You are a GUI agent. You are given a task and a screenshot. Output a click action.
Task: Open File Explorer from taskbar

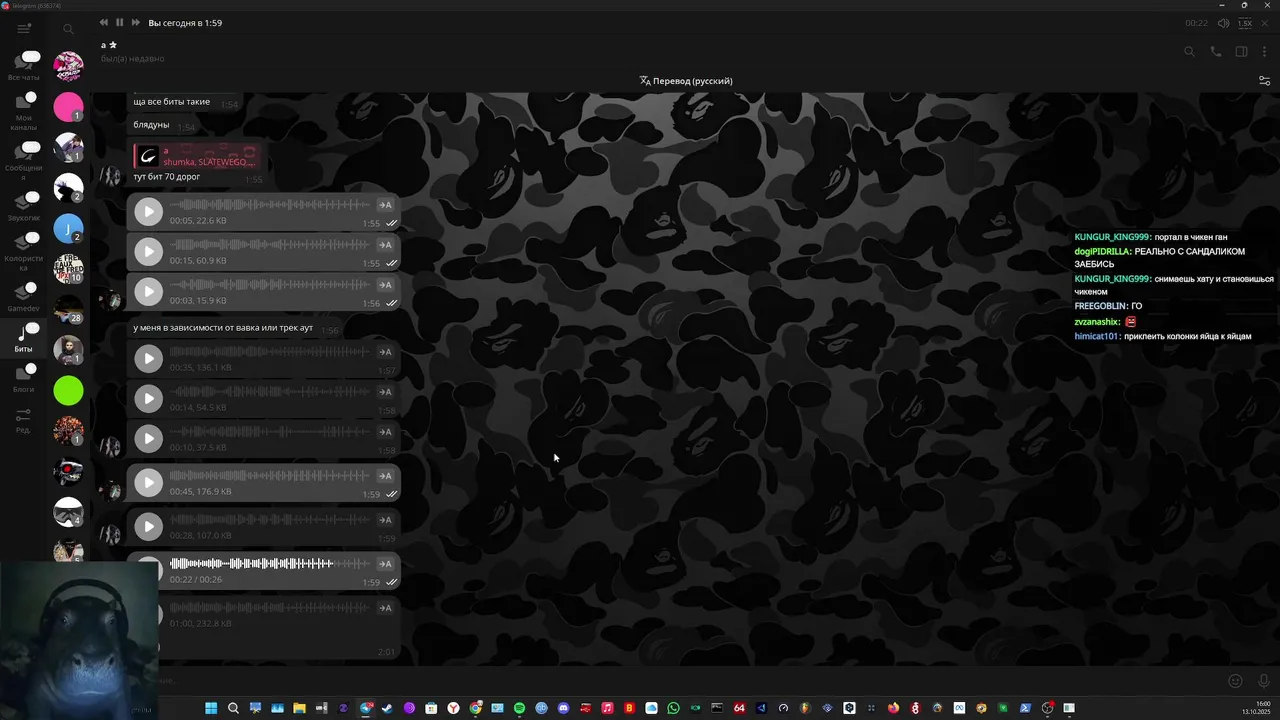(299, 708)
